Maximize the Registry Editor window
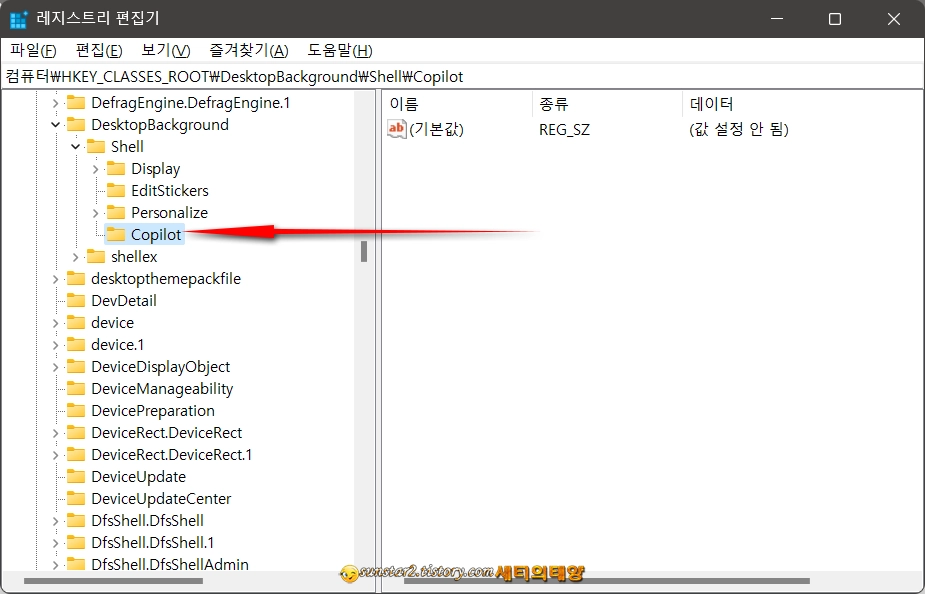The height and width of the screenshot is (594, 925). [x=835, y=19]
